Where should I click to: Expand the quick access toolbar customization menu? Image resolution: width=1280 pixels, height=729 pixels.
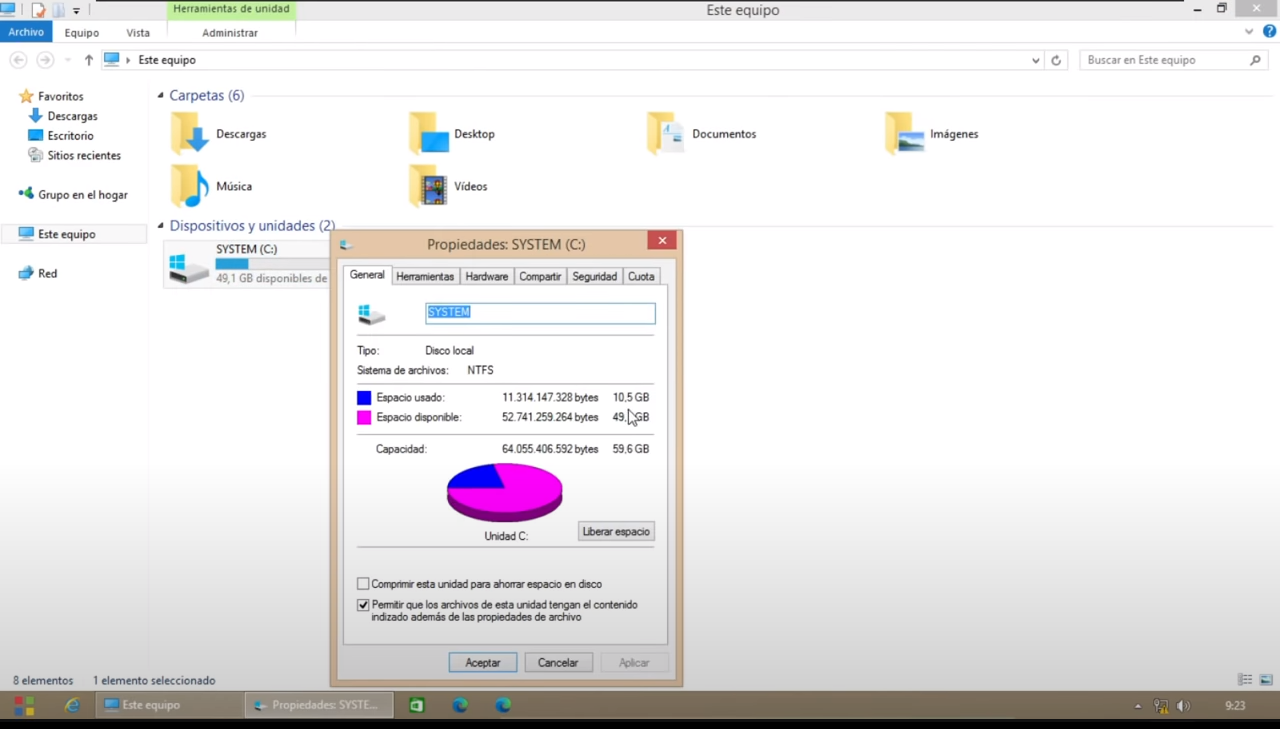point(76,9)
